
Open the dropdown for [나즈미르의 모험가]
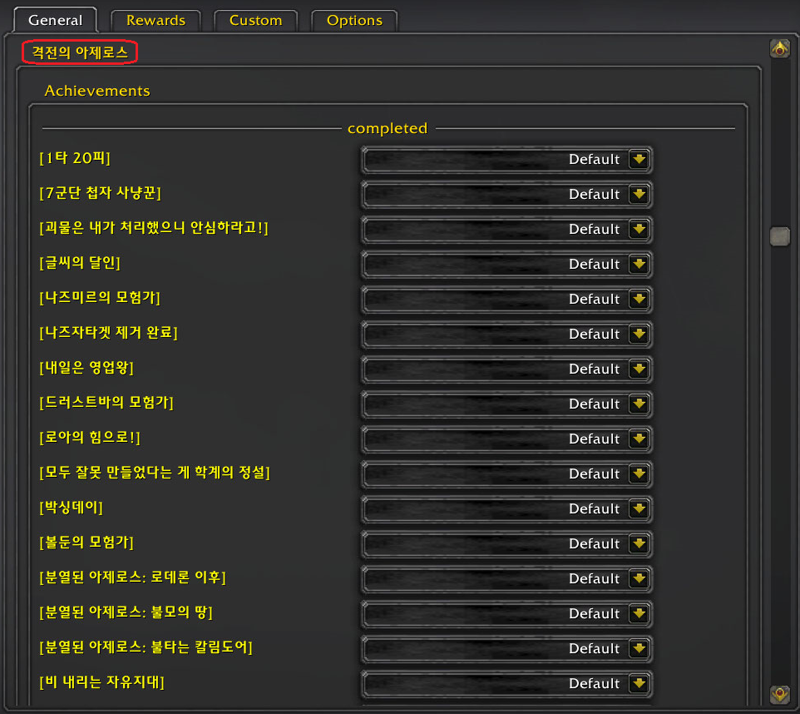point(507,299)
